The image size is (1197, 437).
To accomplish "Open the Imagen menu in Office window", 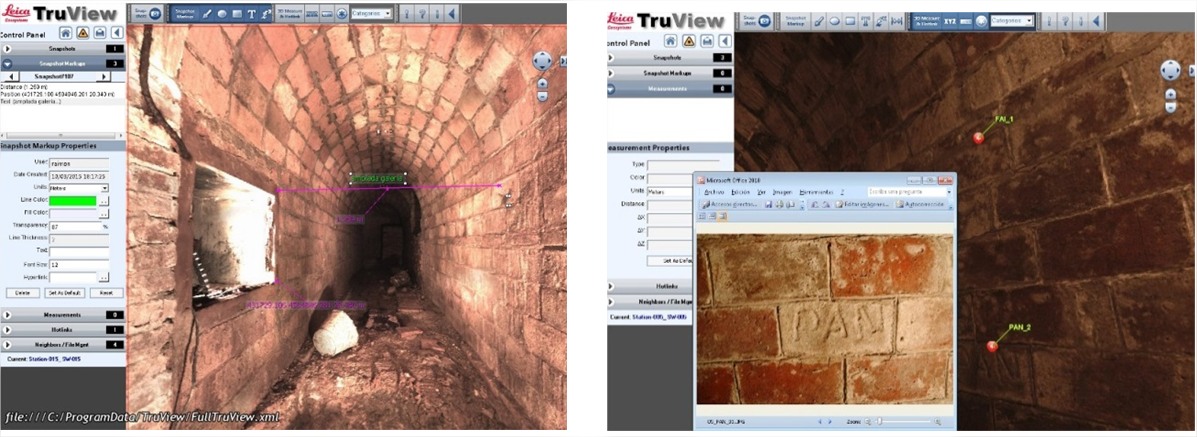I will 782,192.
